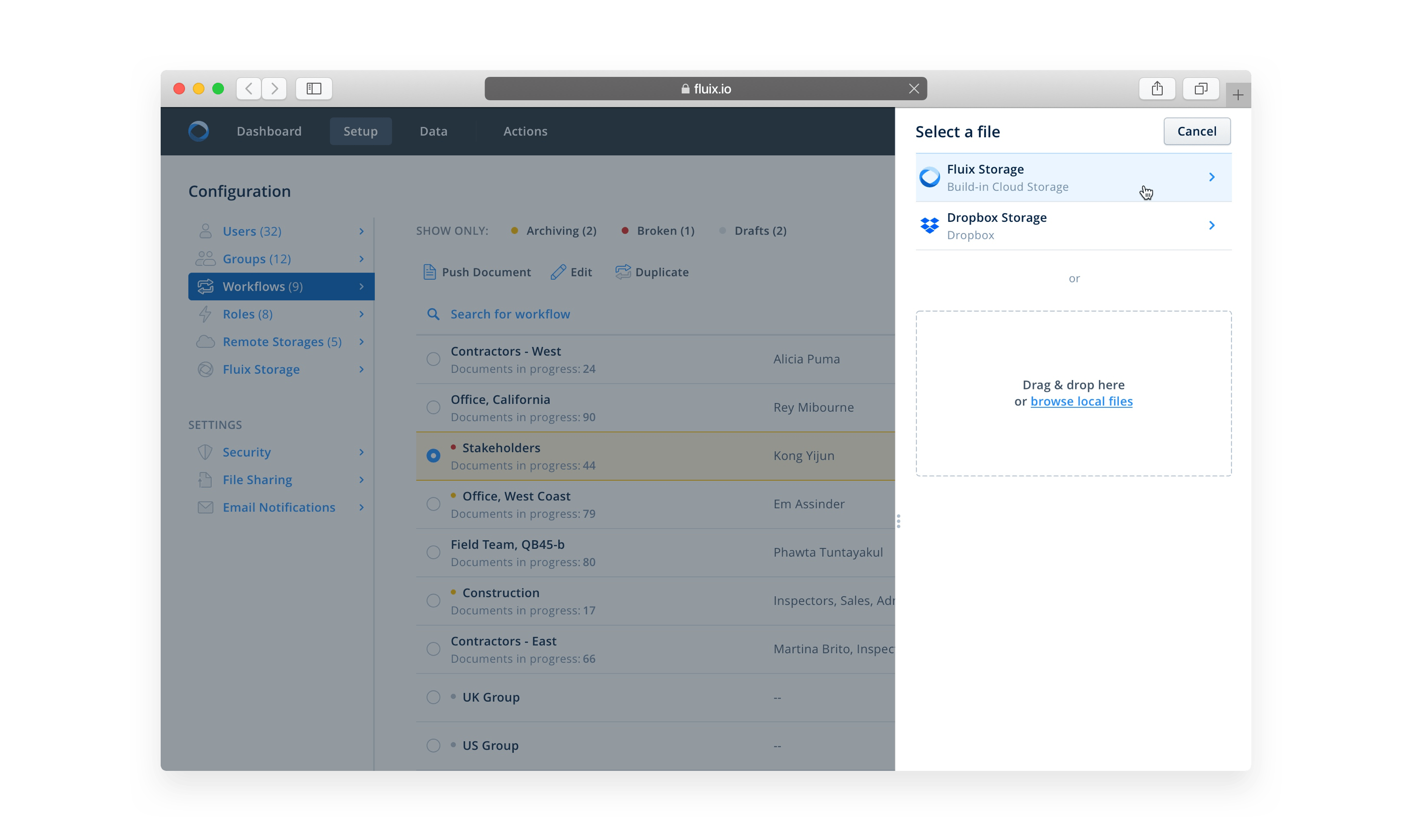Viewport: 1412px width, 840px height.
Task: Select the UK Group radio button
Action: (x=433, y=697)
